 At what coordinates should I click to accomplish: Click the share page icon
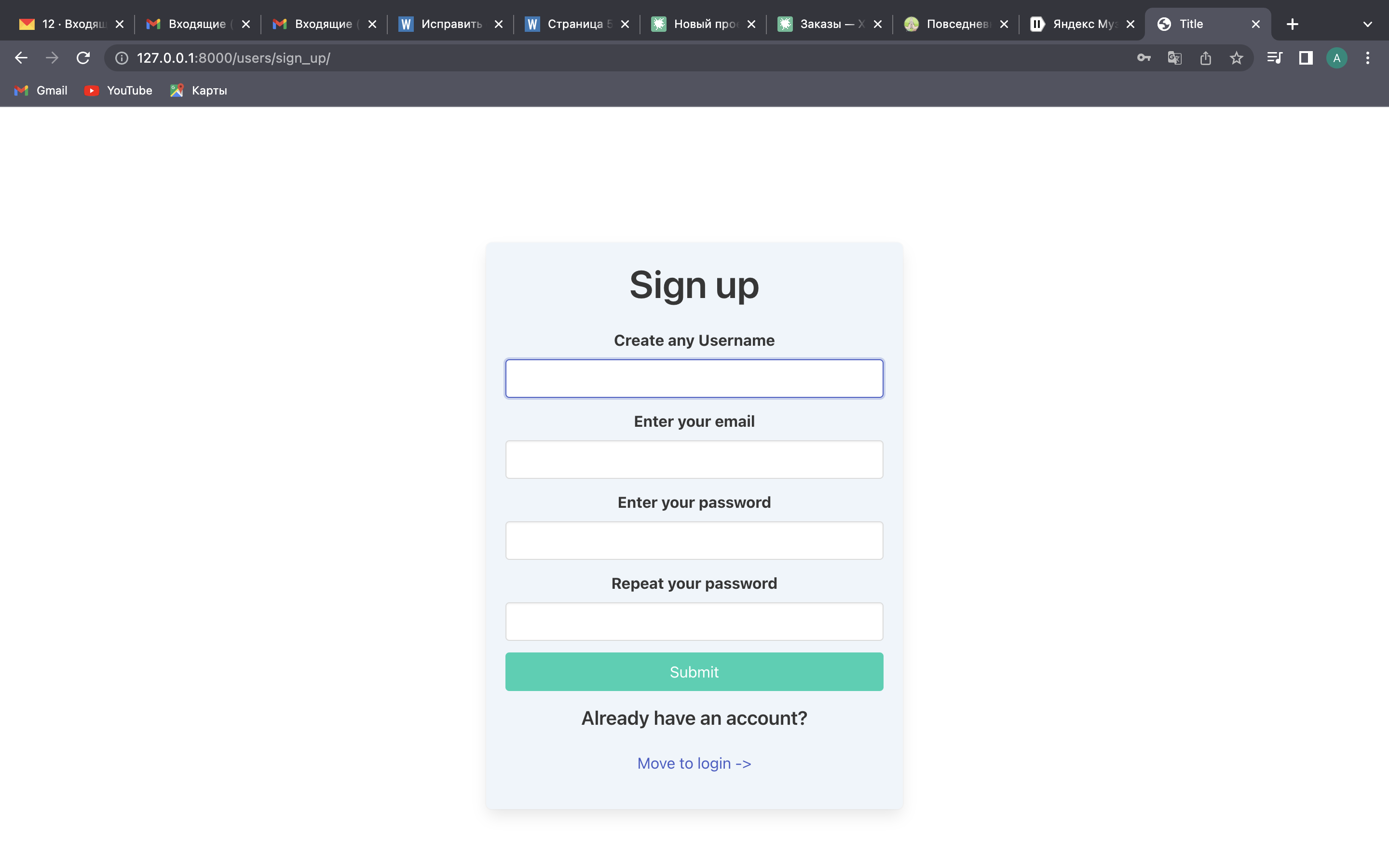[x=1205, y=58]
